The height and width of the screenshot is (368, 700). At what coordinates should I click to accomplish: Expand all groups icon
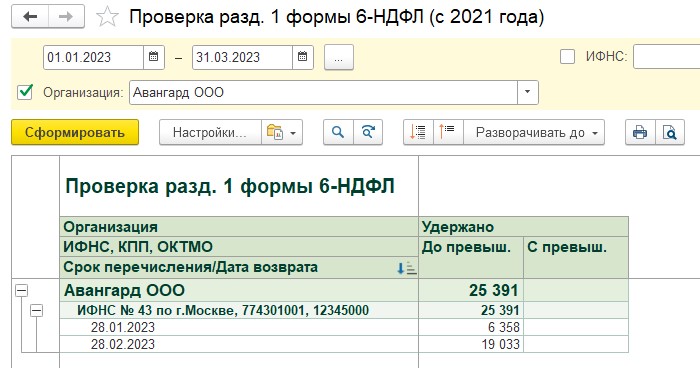click(x=418, y=132)
